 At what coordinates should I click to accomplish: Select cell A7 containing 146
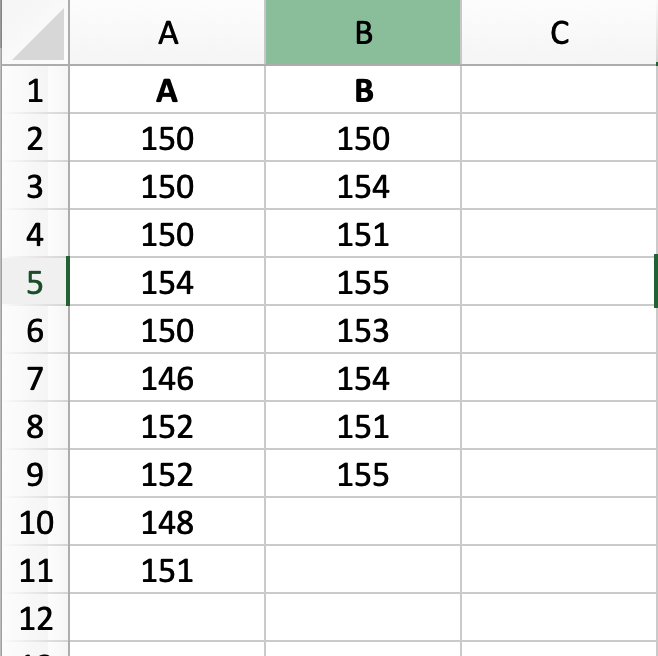click(168, 379)
